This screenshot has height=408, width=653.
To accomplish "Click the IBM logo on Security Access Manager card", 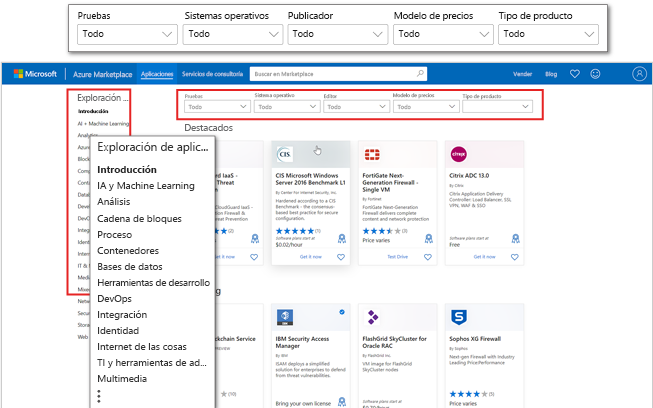I will [x=285, y=317].
